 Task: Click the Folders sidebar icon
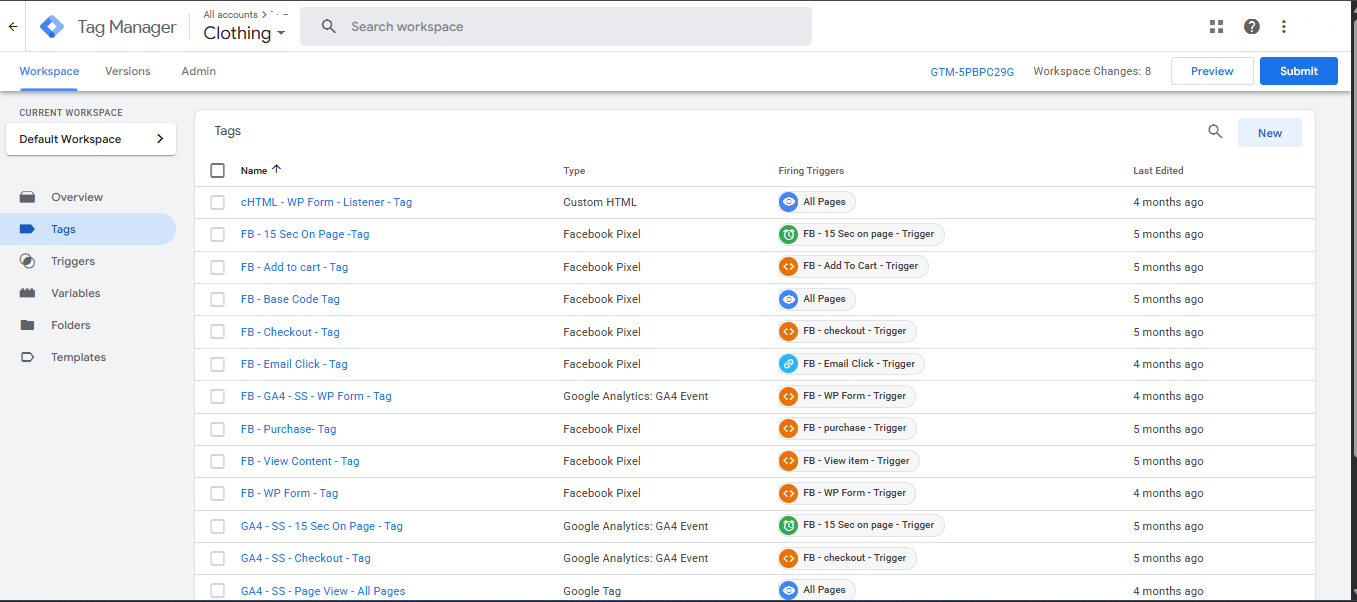click(28, 325)
